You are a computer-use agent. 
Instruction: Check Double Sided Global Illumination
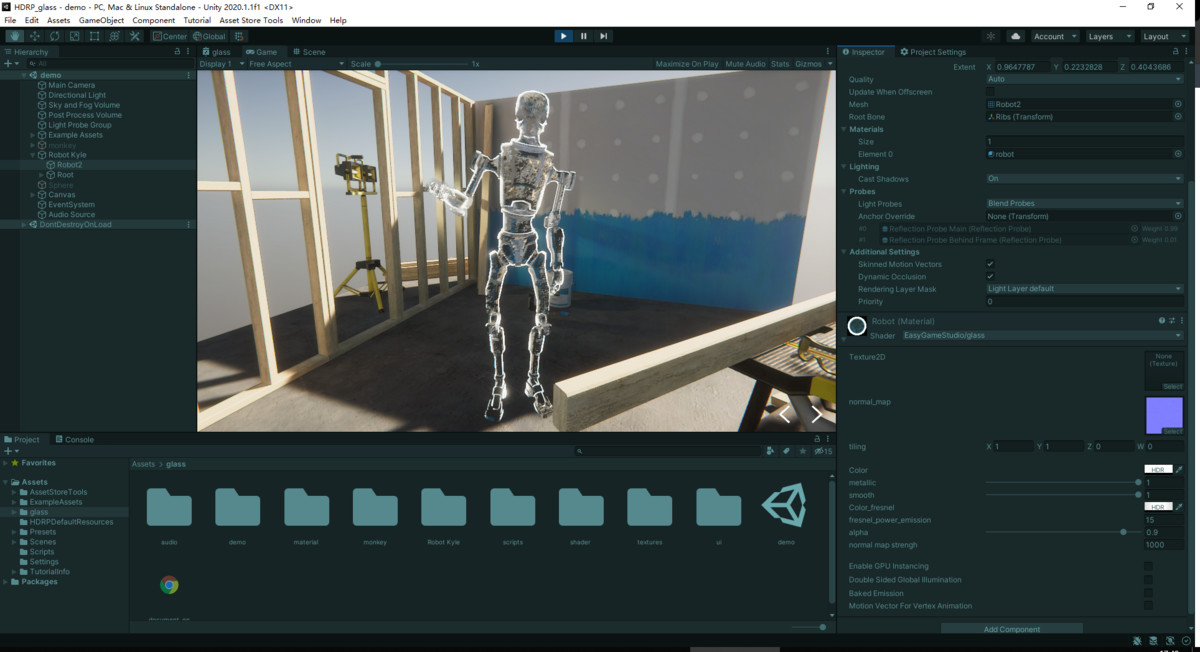click(1148, 579)
